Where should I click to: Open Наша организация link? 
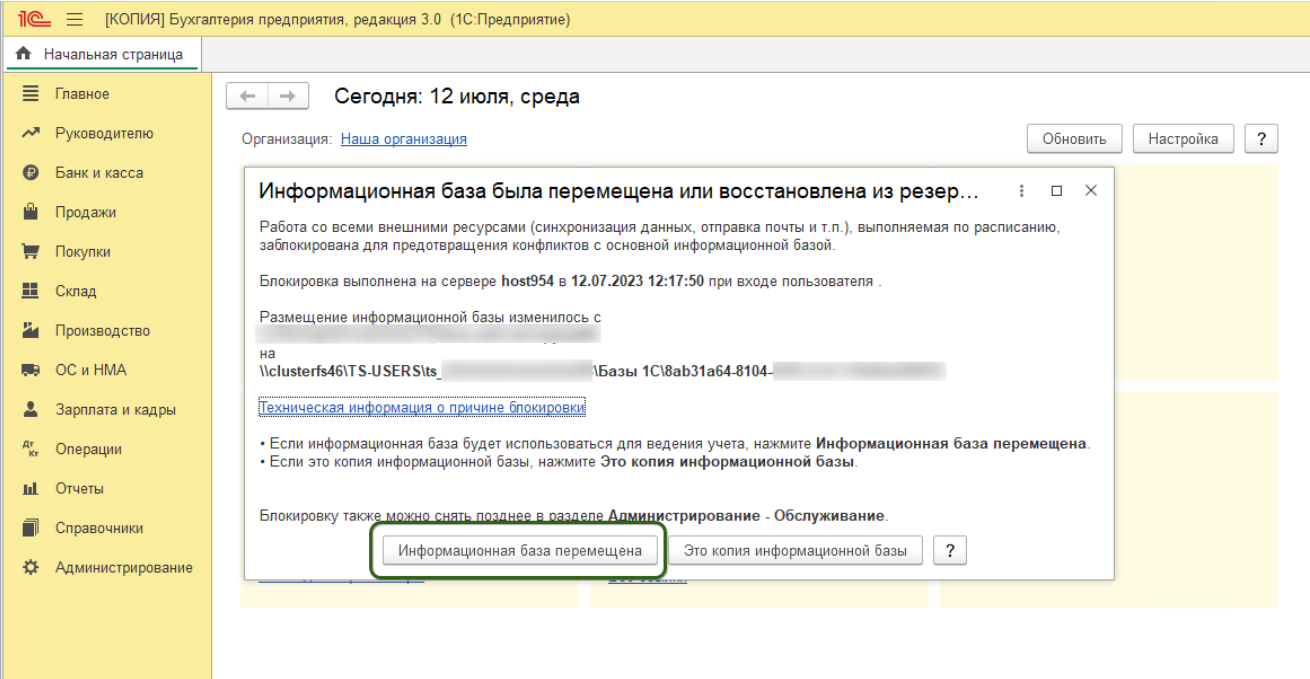pos(404,139)
